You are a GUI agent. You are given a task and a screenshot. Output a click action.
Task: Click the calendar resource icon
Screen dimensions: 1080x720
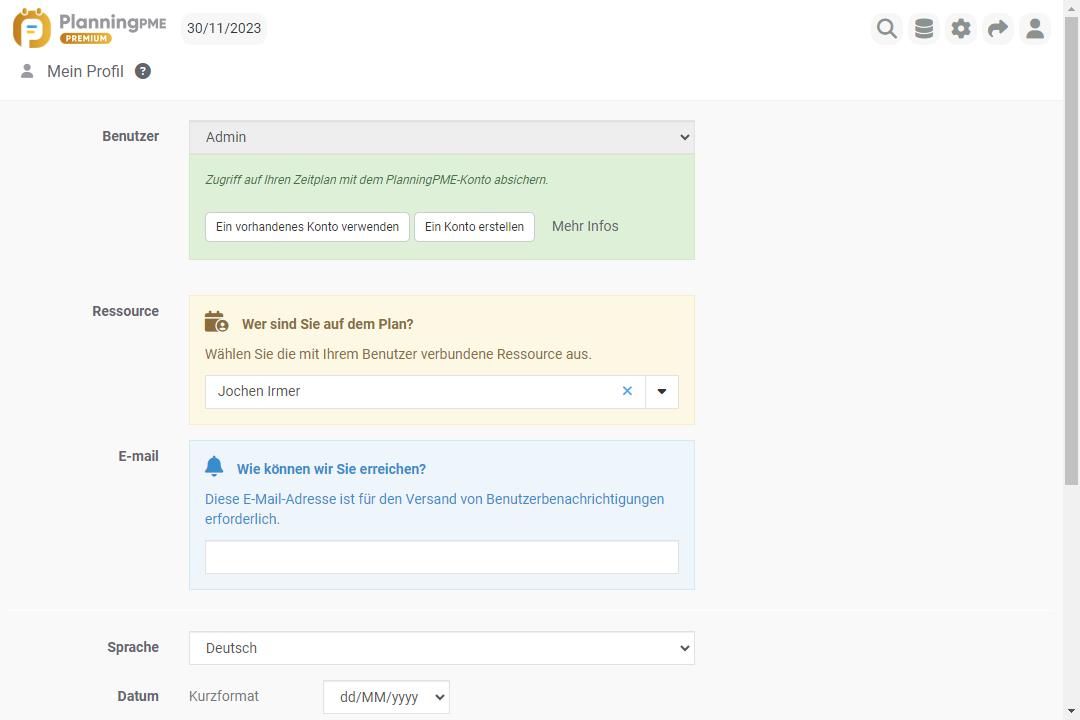click(x=216, y=322)
